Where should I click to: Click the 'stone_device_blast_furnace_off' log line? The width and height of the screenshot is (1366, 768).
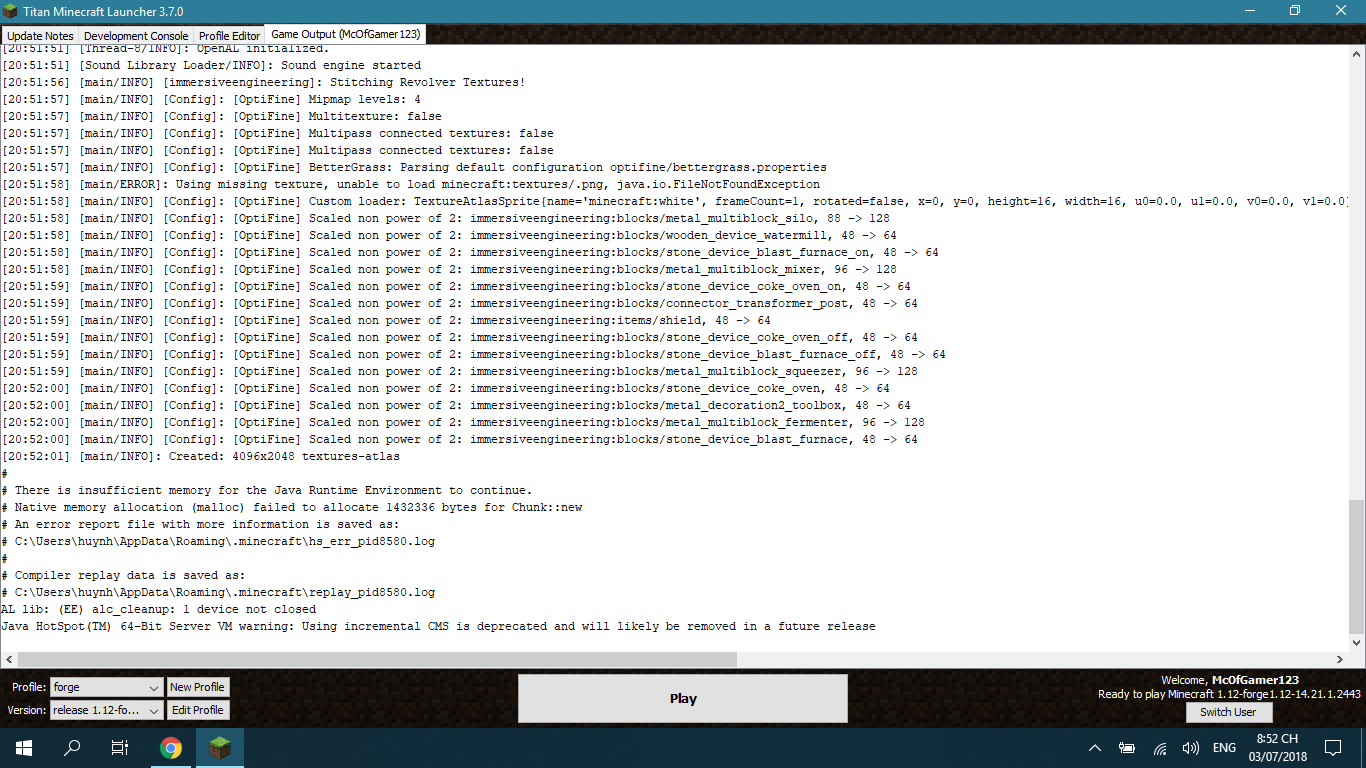(474, 354)
